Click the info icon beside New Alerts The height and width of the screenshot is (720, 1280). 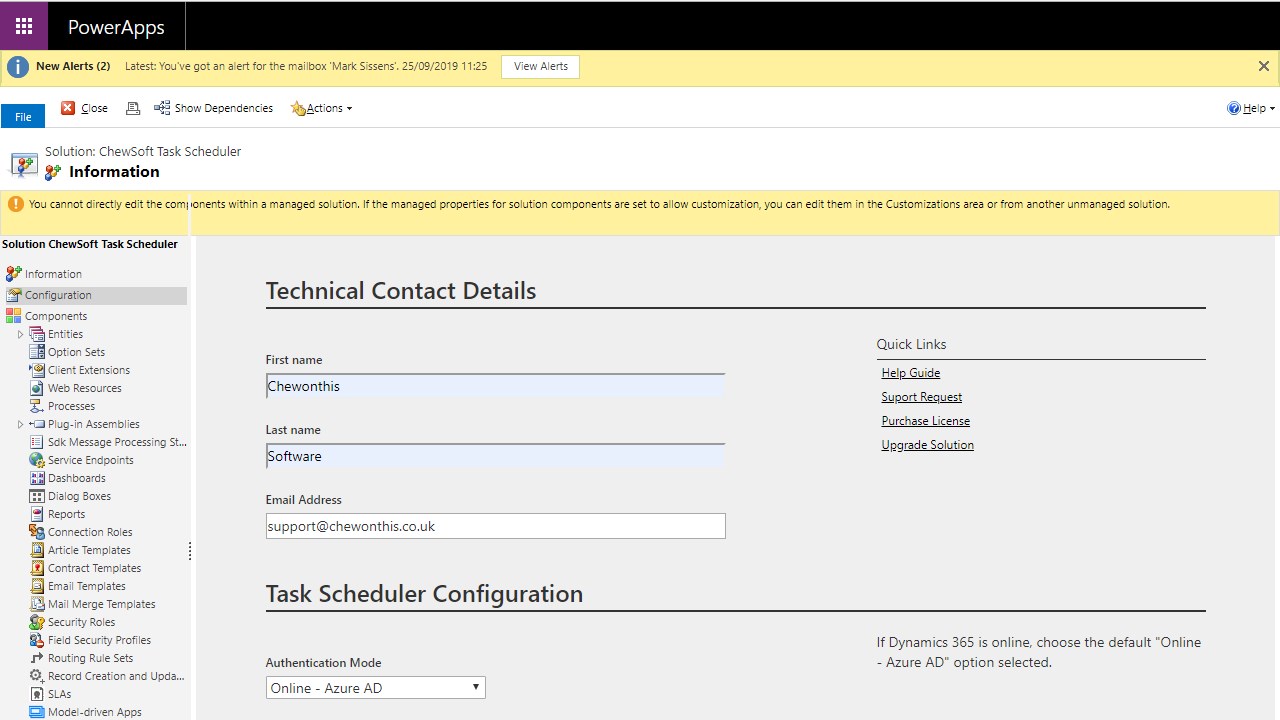point(18,67)
